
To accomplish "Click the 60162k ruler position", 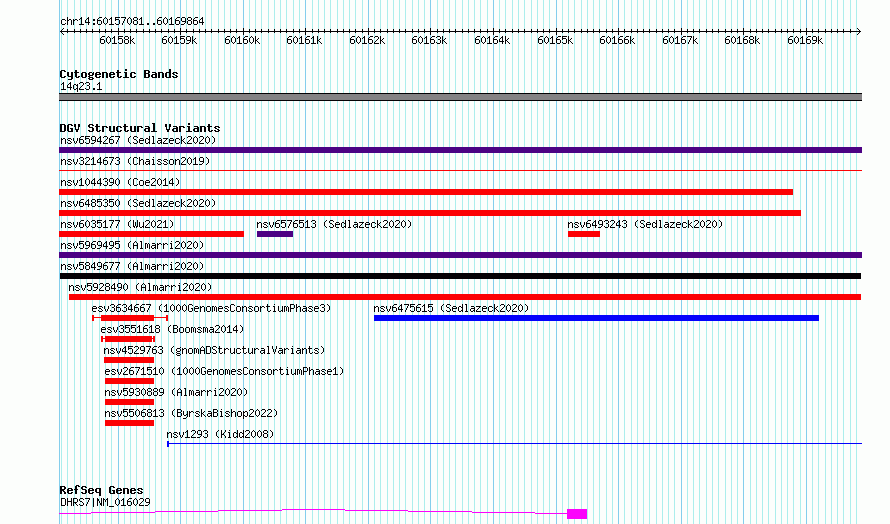I will tap(367, 40).
